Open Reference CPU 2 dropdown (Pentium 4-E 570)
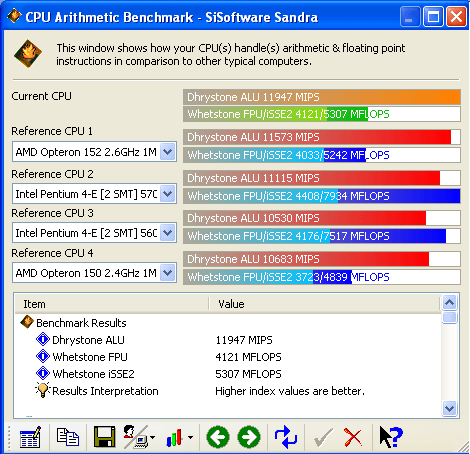470x454 pixels. (167, 194)
